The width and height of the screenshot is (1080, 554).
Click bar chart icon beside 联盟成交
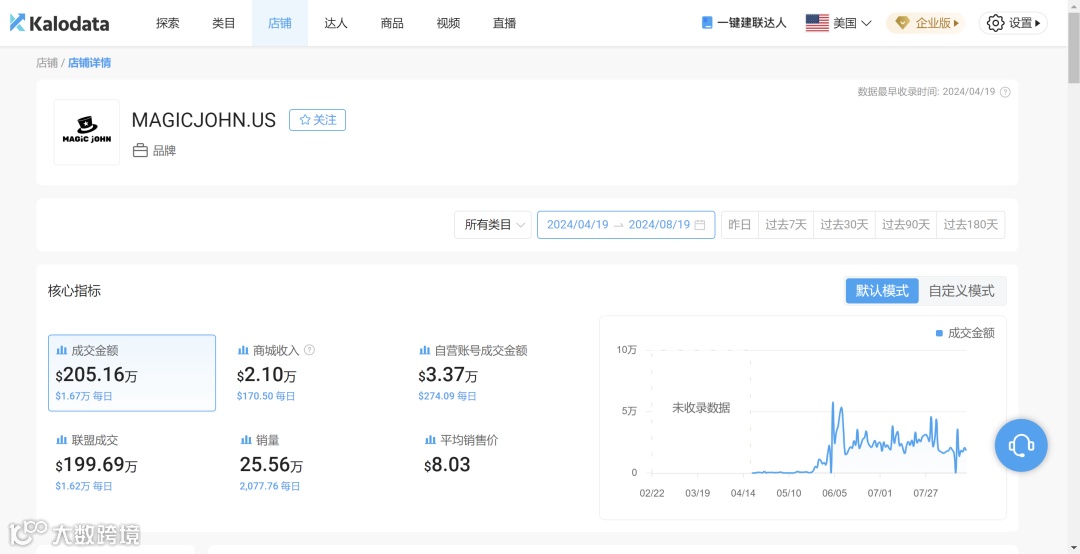(61, 440)
